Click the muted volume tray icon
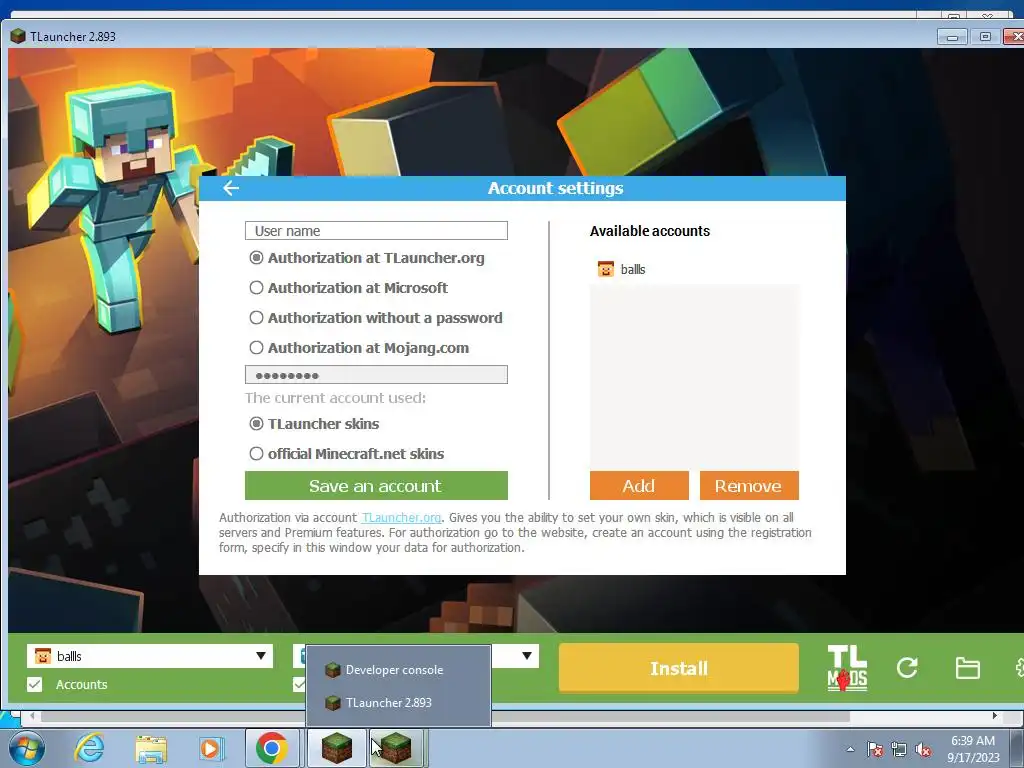 [x=923, y=749]
